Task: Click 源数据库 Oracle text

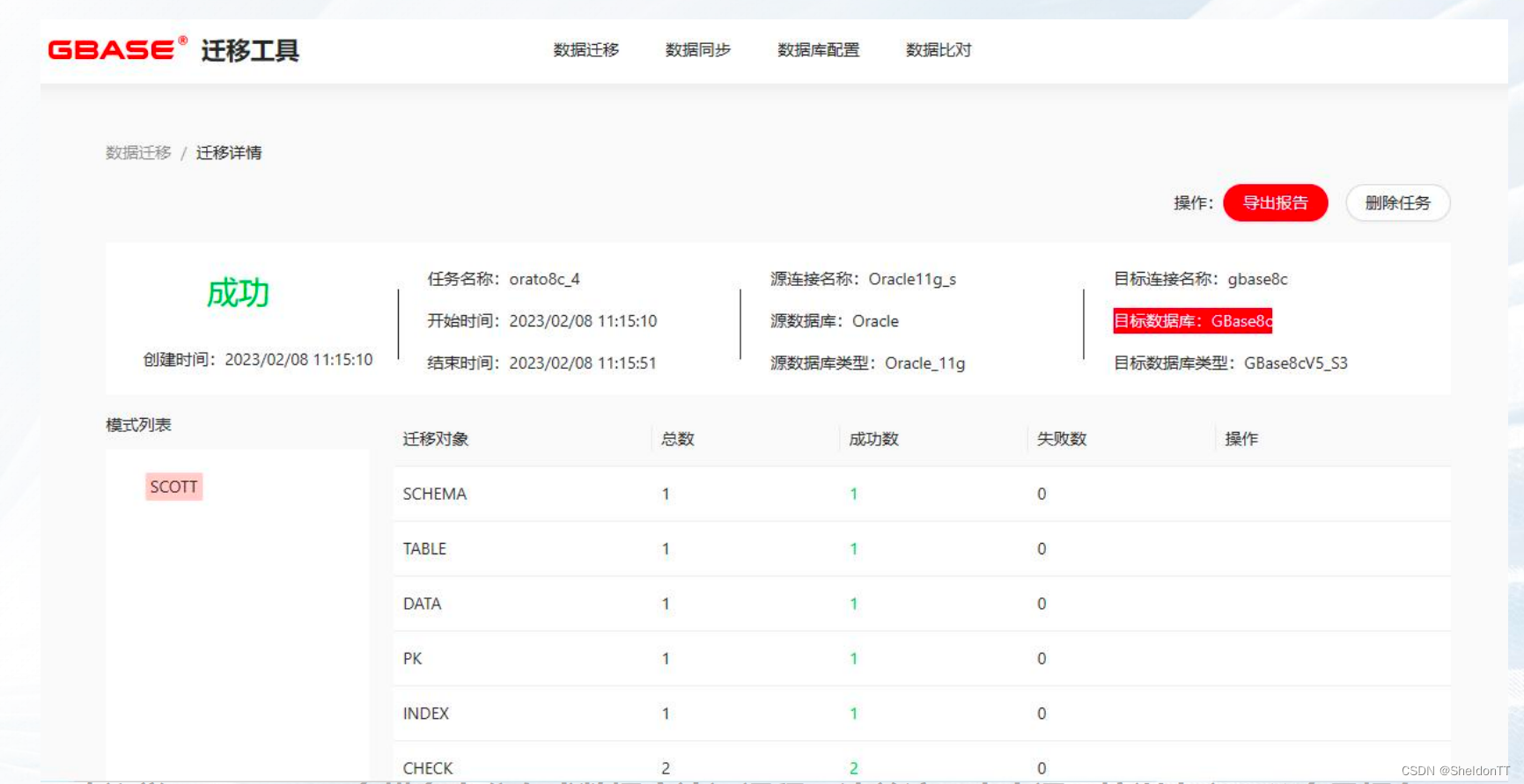Action: point(835,321)
